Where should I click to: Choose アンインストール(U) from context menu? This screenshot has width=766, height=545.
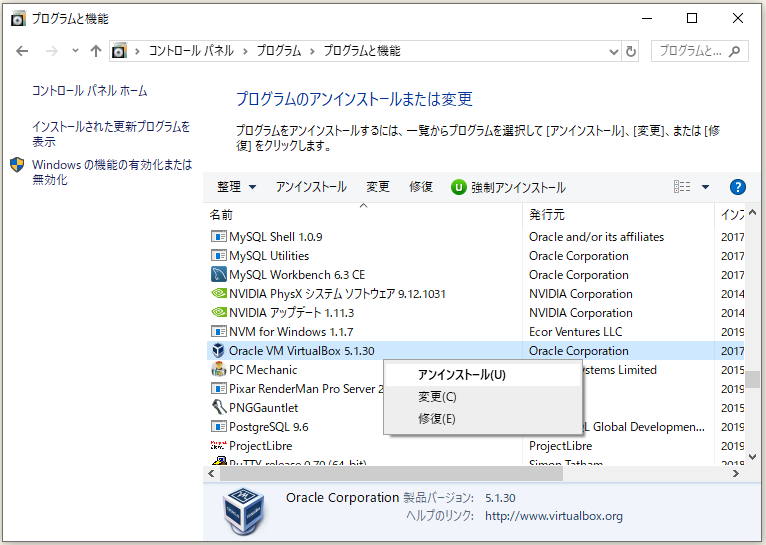[x=482, y=375]
